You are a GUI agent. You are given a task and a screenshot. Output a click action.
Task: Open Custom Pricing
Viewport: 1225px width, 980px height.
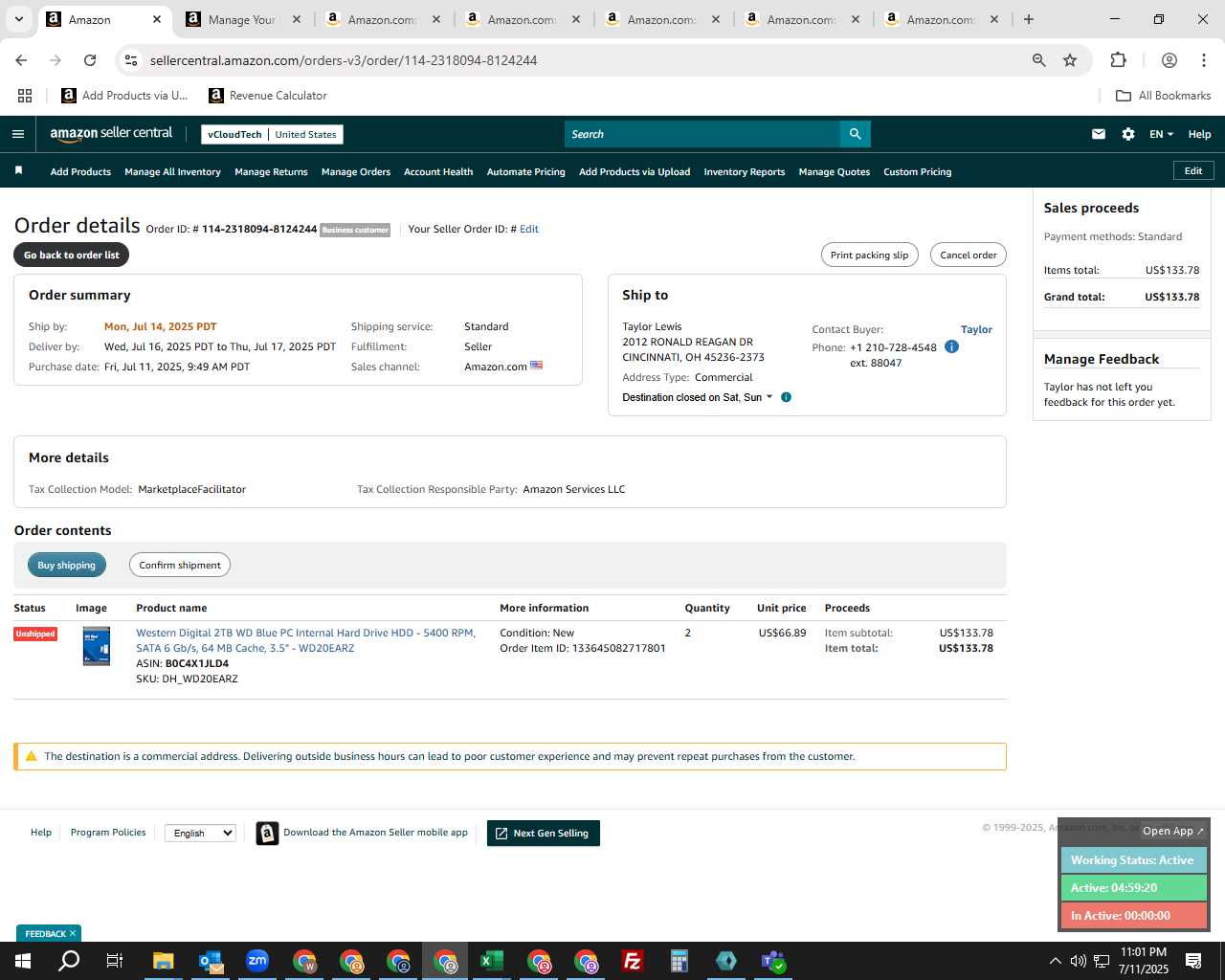[x=917, y=172]
